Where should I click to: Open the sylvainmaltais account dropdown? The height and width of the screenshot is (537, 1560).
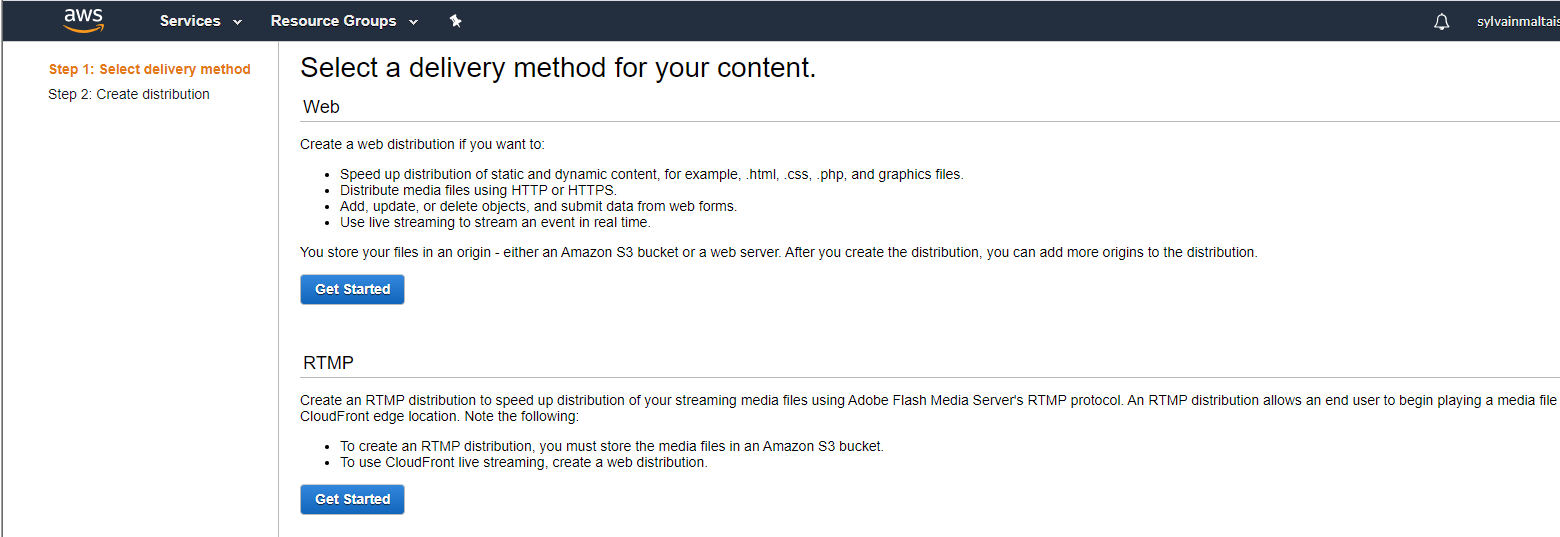(1517, 21)
